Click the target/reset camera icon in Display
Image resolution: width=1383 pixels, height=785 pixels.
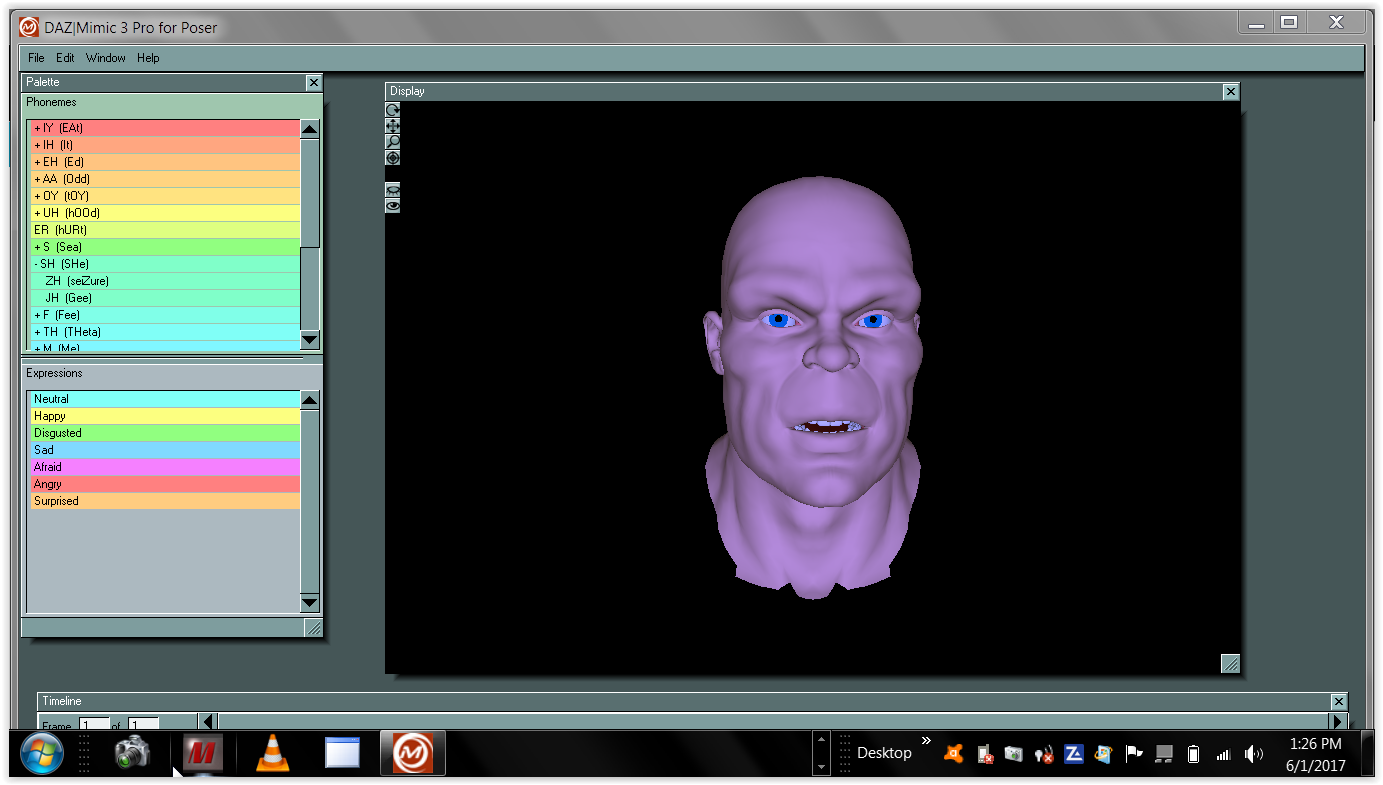point(393,158)
